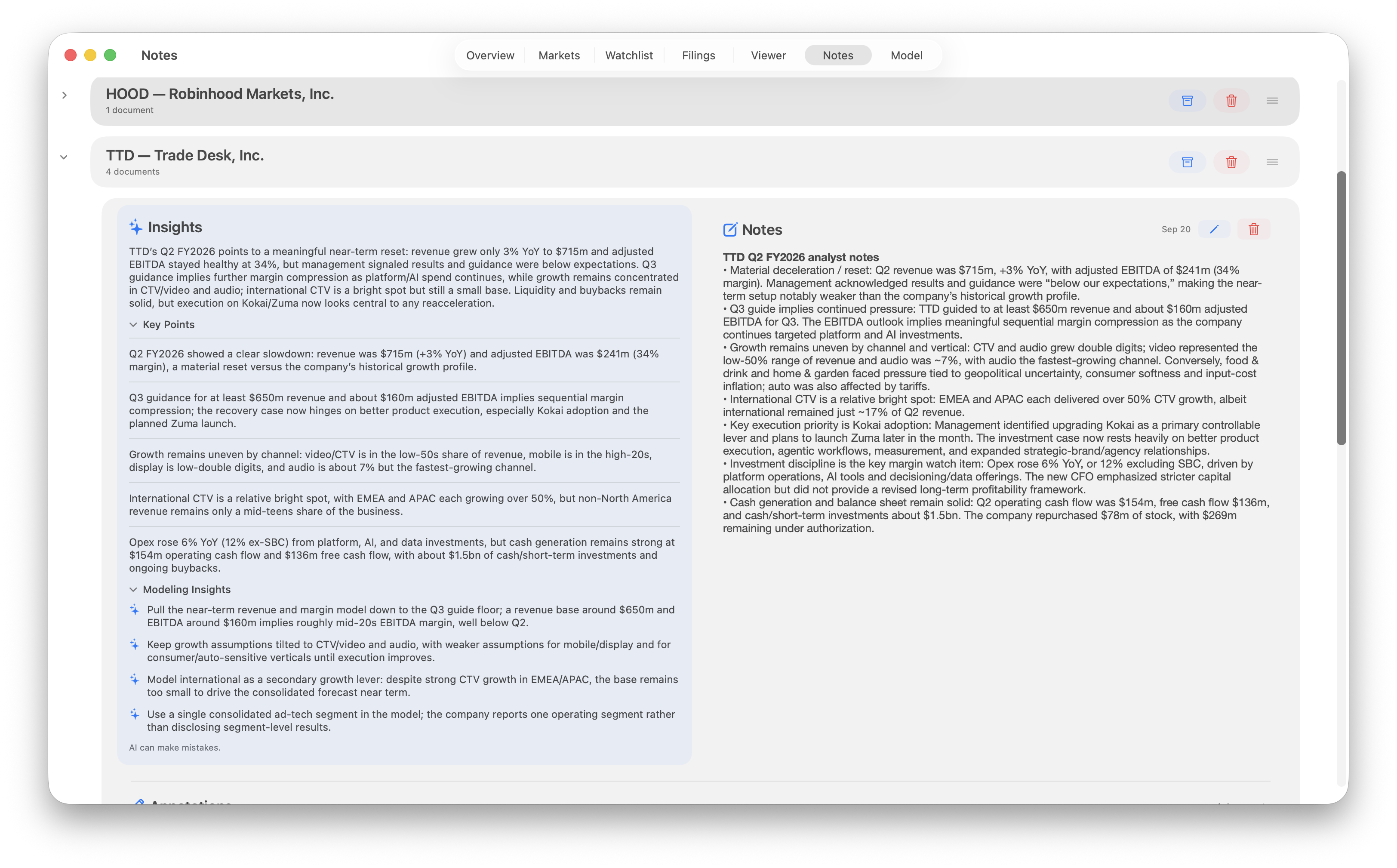
Task: Delete the TTD Trade Desk group
Action: tap(1231, 162)
